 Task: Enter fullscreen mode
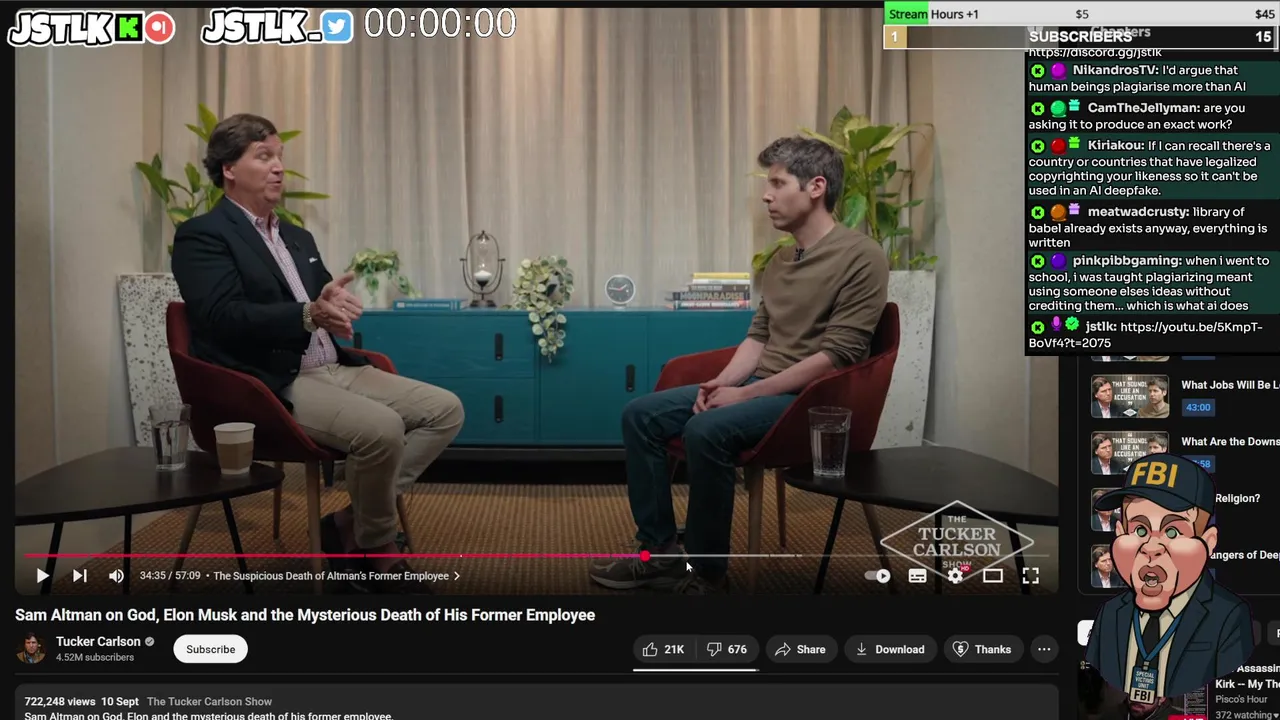(x=1030, y=576)
